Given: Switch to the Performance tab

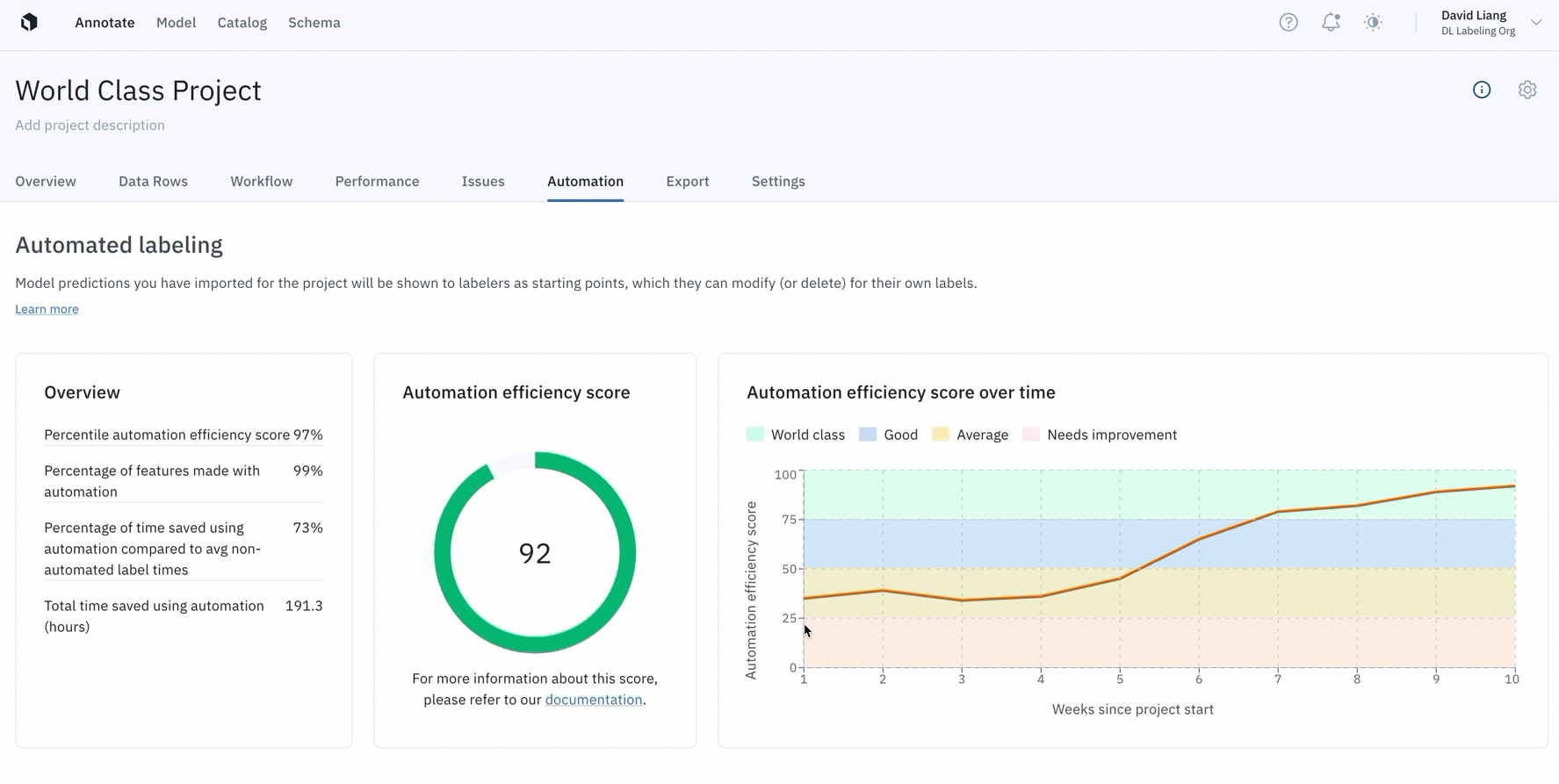Looking at the screenshot, I should [x=377, y=181].
